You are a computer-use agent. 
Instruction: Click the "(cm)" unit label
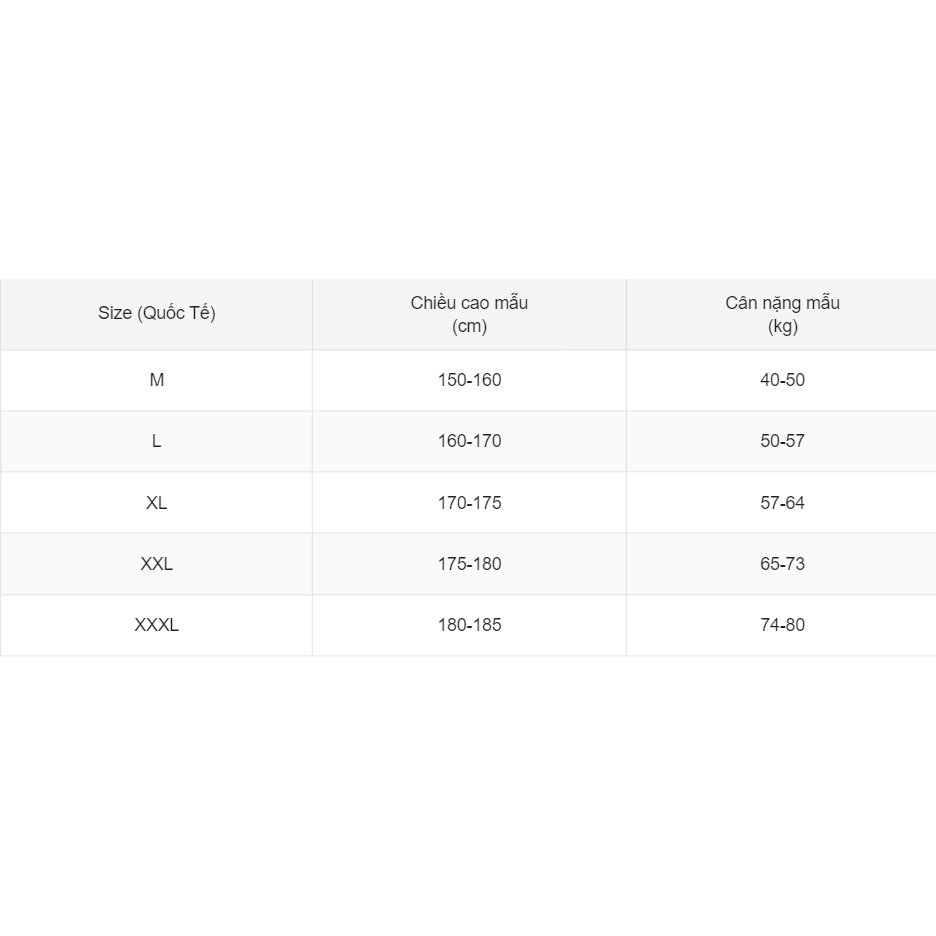pos(469,326)
